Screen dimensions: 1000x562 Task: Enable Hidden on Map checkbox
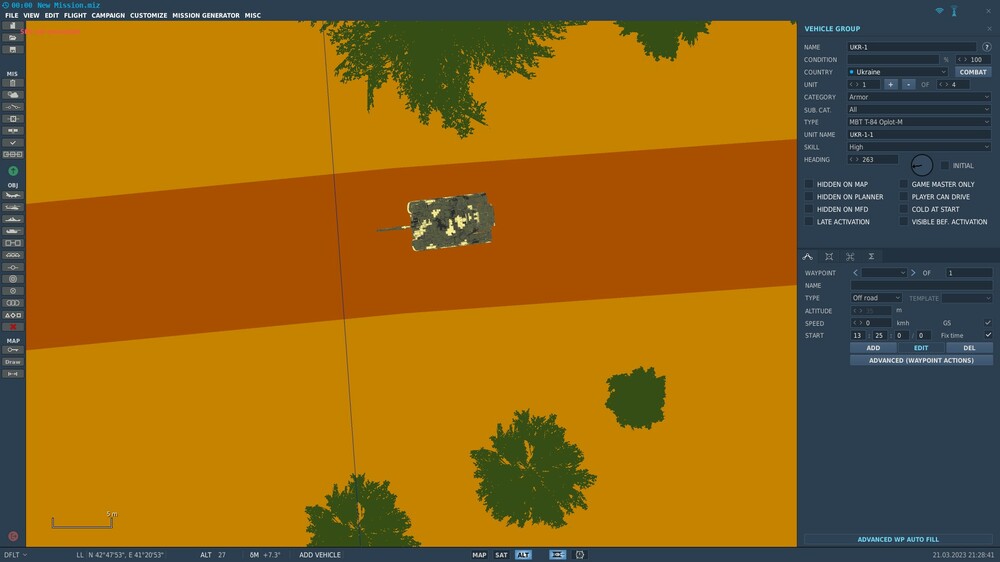809,184
